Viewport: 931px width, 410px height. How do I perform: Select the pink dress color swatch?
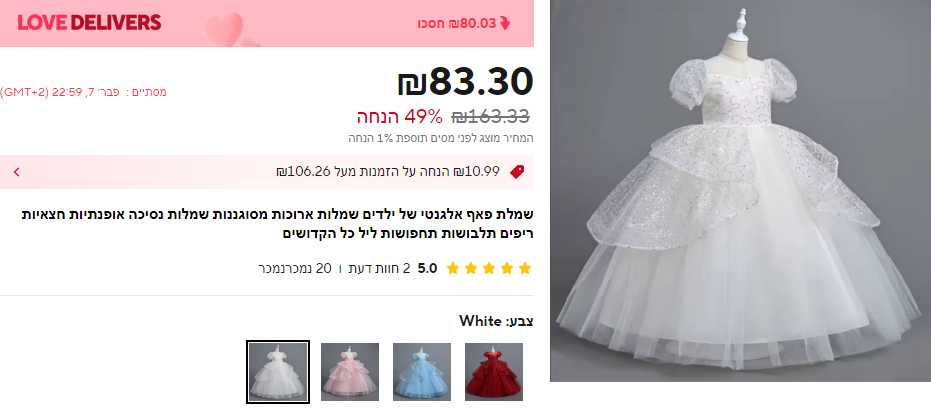click(350, 372)
